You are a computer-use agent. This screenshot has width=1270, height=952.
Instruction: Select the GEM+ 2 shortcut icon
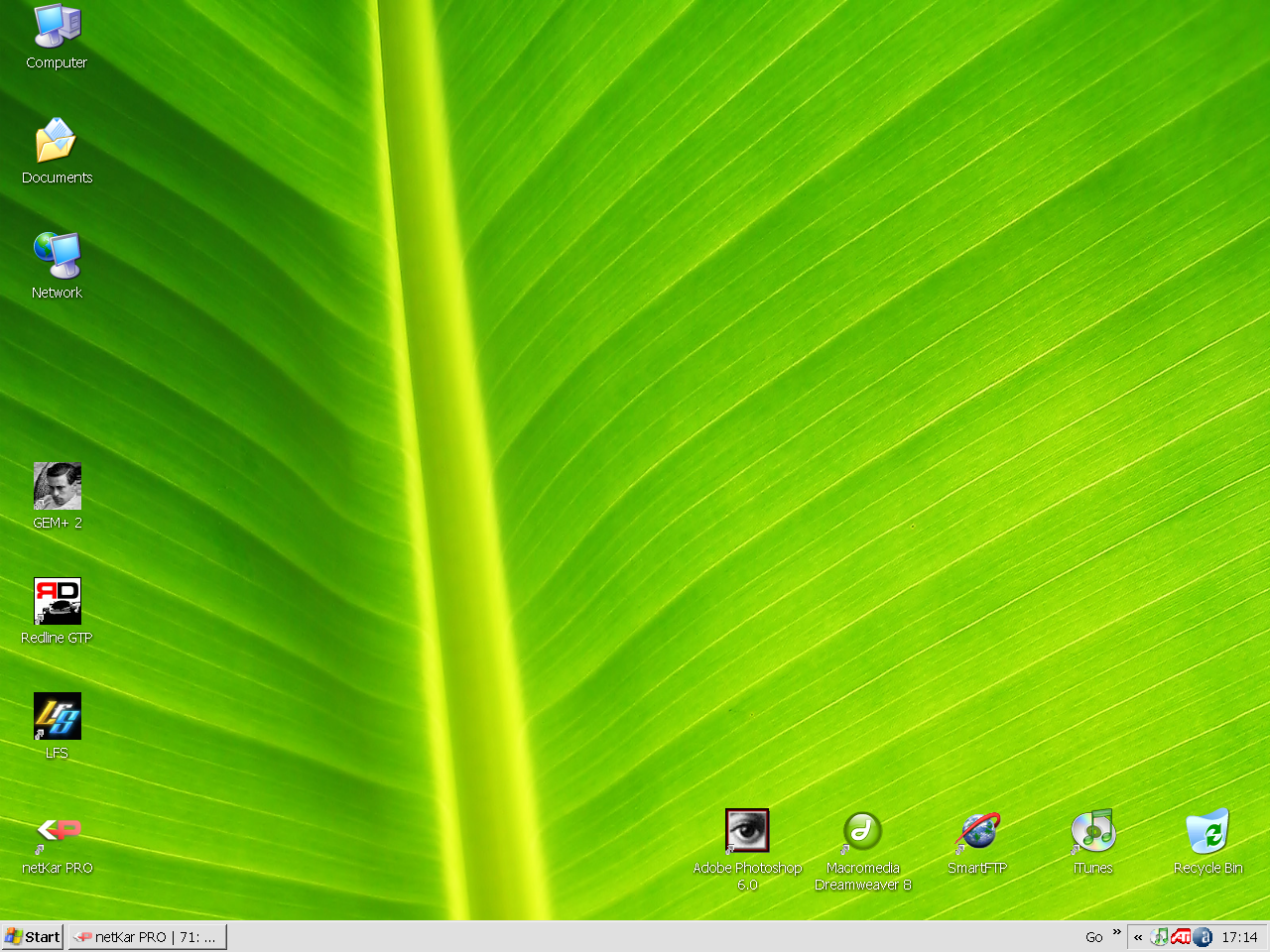click(x=57, y=486)
